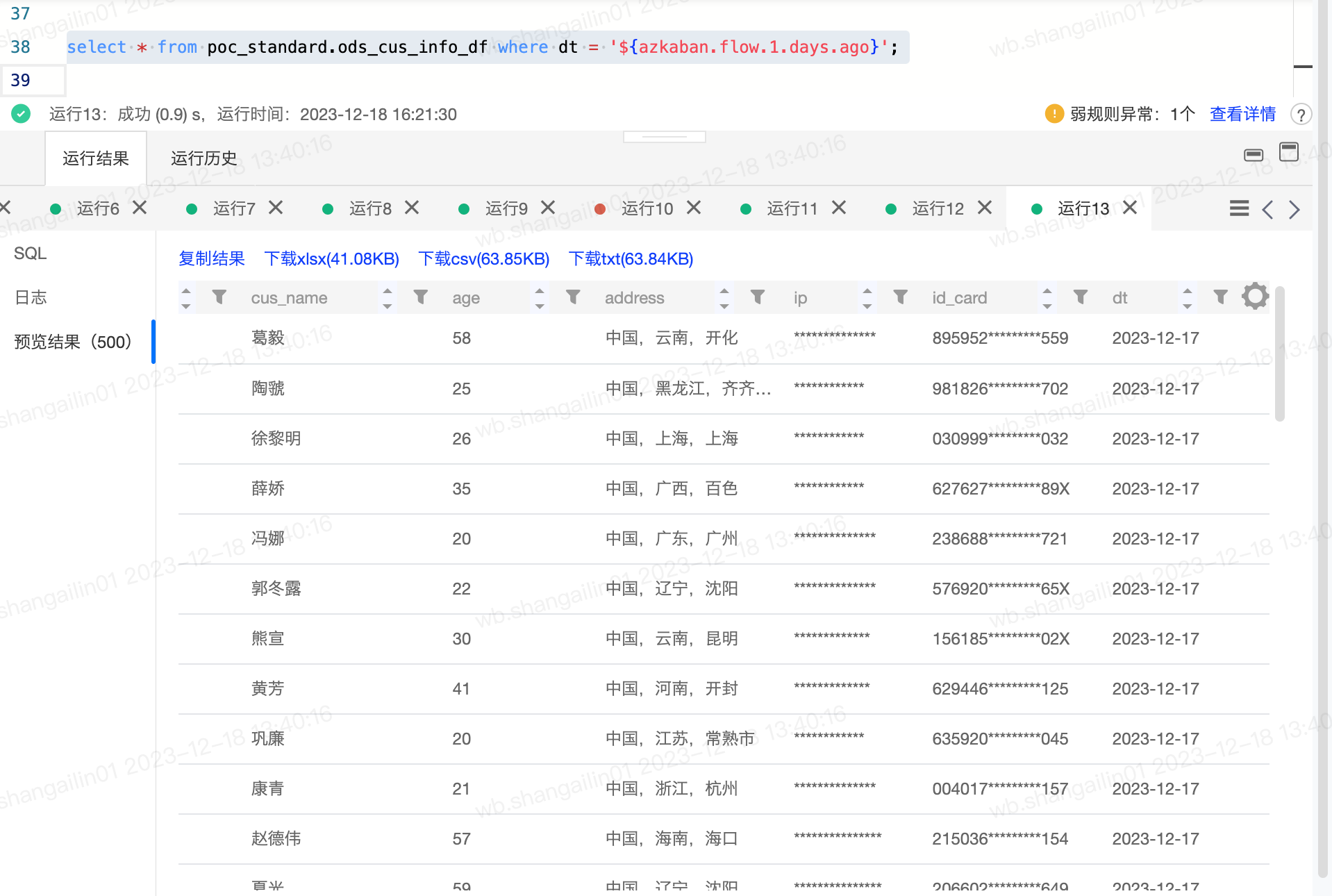Open 日志 log view
This screenshot has height=896, width=1332.
tap(31, 297)
